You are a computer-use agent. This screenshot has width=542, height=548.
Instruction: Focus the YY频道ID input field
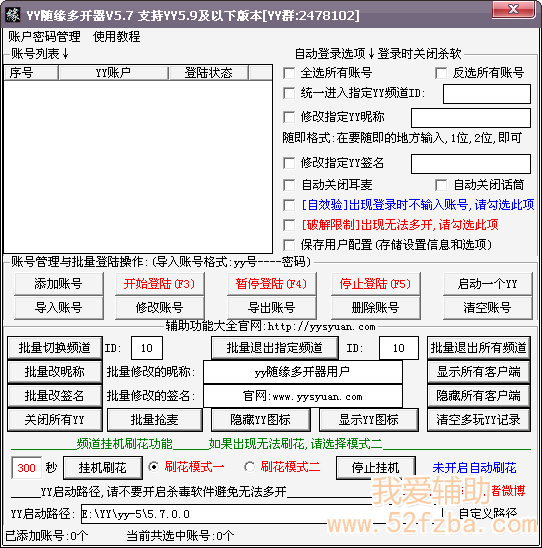click(487, 94)
